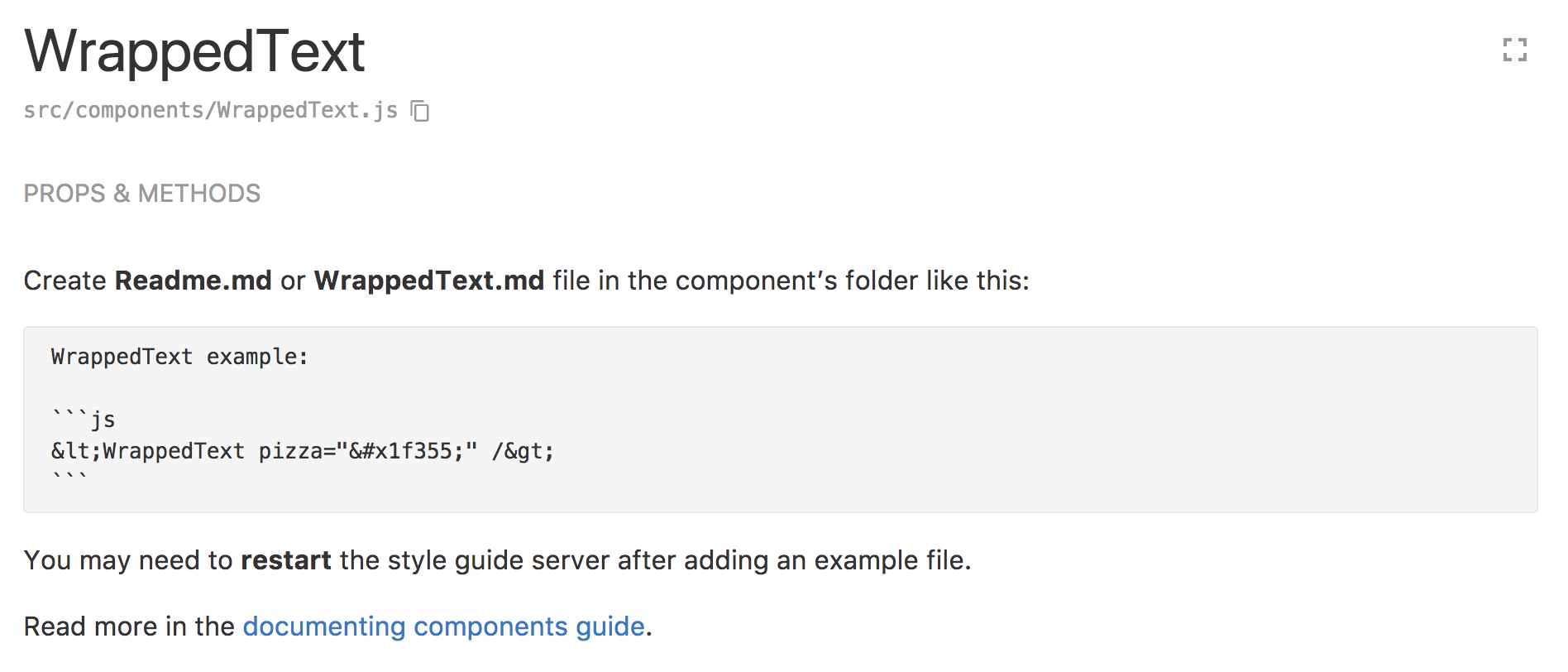The width and height of the screenshot is (1568, 672).
Task: Click the src/components/WrappedText.js path label
Action: coord(209,109)
